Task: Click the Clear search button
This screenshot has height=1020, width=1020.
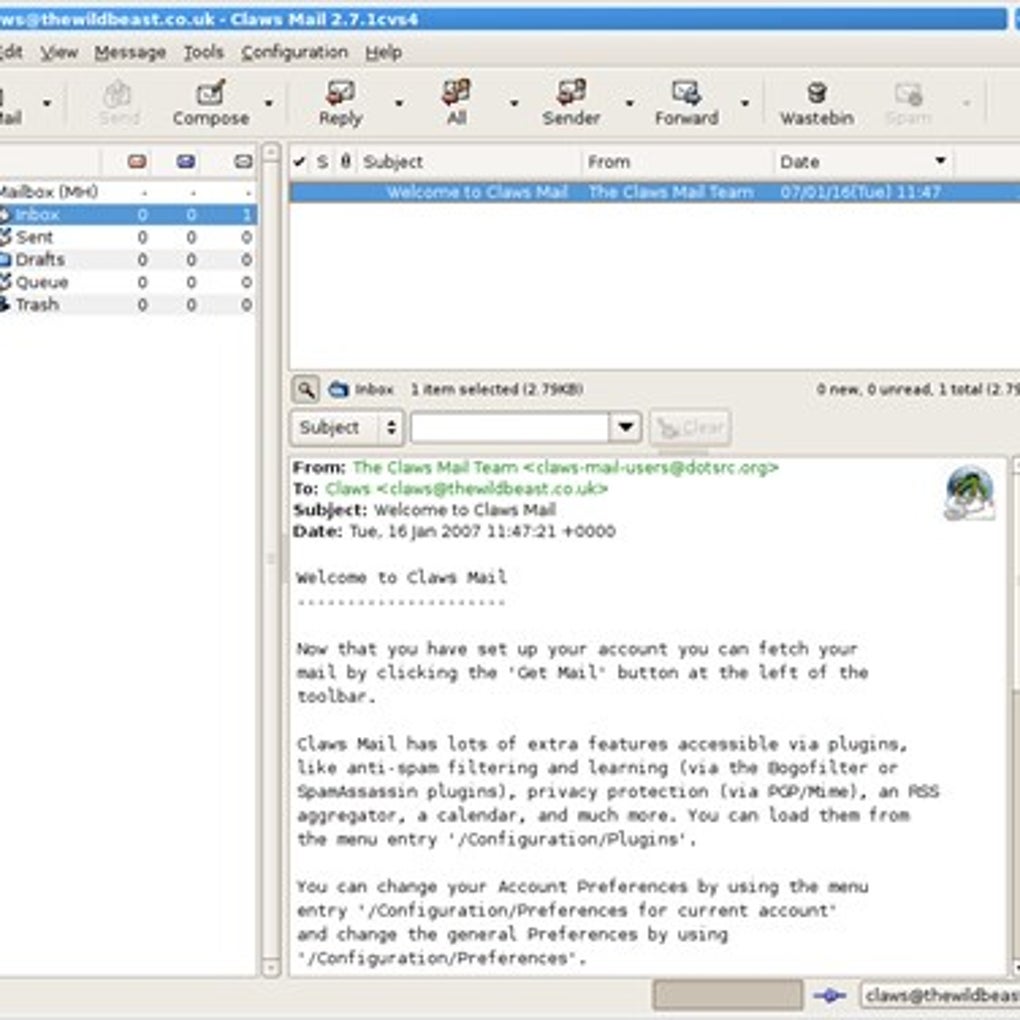Action: pos(690,427)
